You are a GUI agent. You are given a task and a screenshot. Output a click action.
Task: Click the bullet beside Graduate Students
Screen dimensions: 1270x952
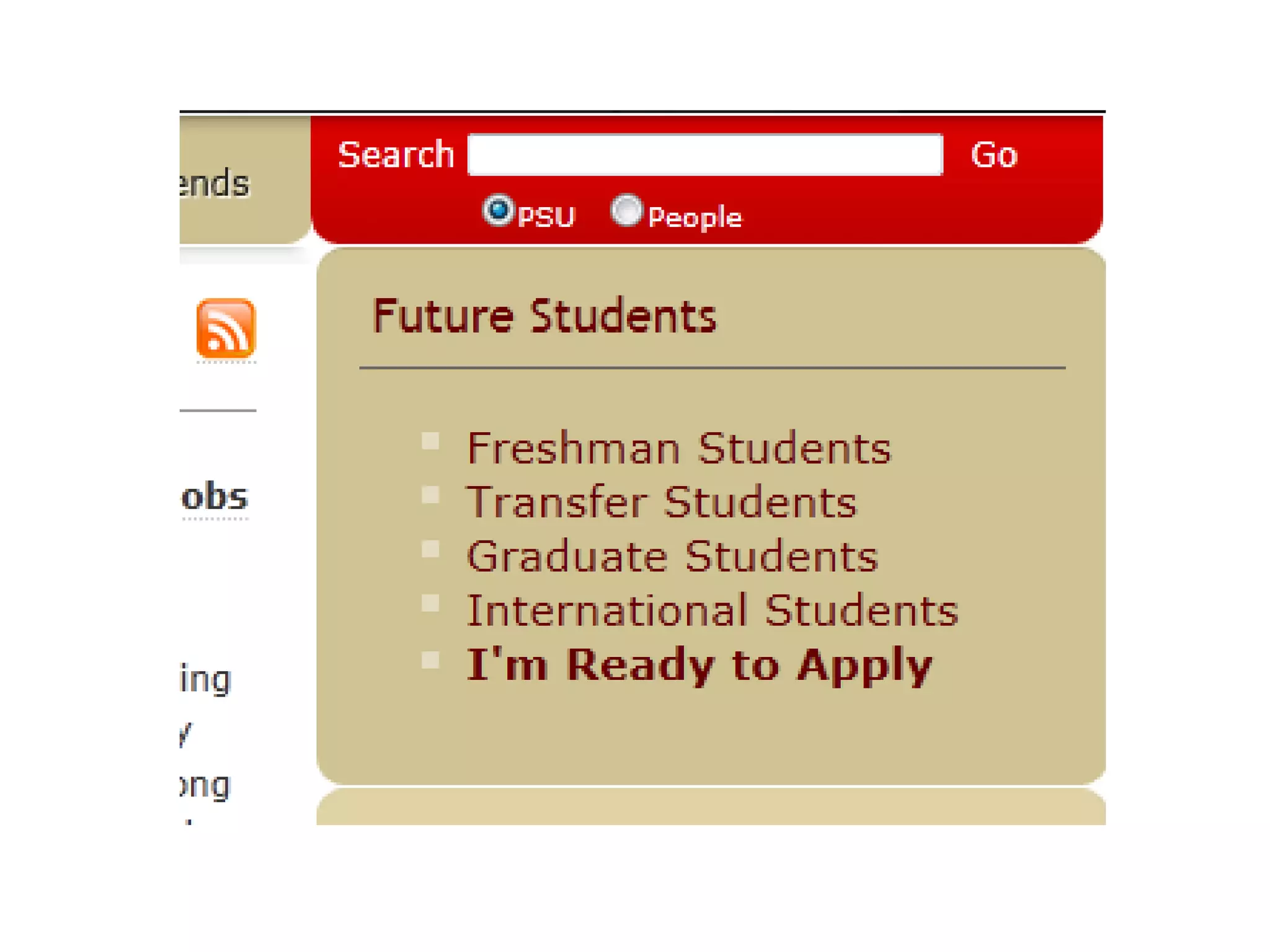[430, 549]
